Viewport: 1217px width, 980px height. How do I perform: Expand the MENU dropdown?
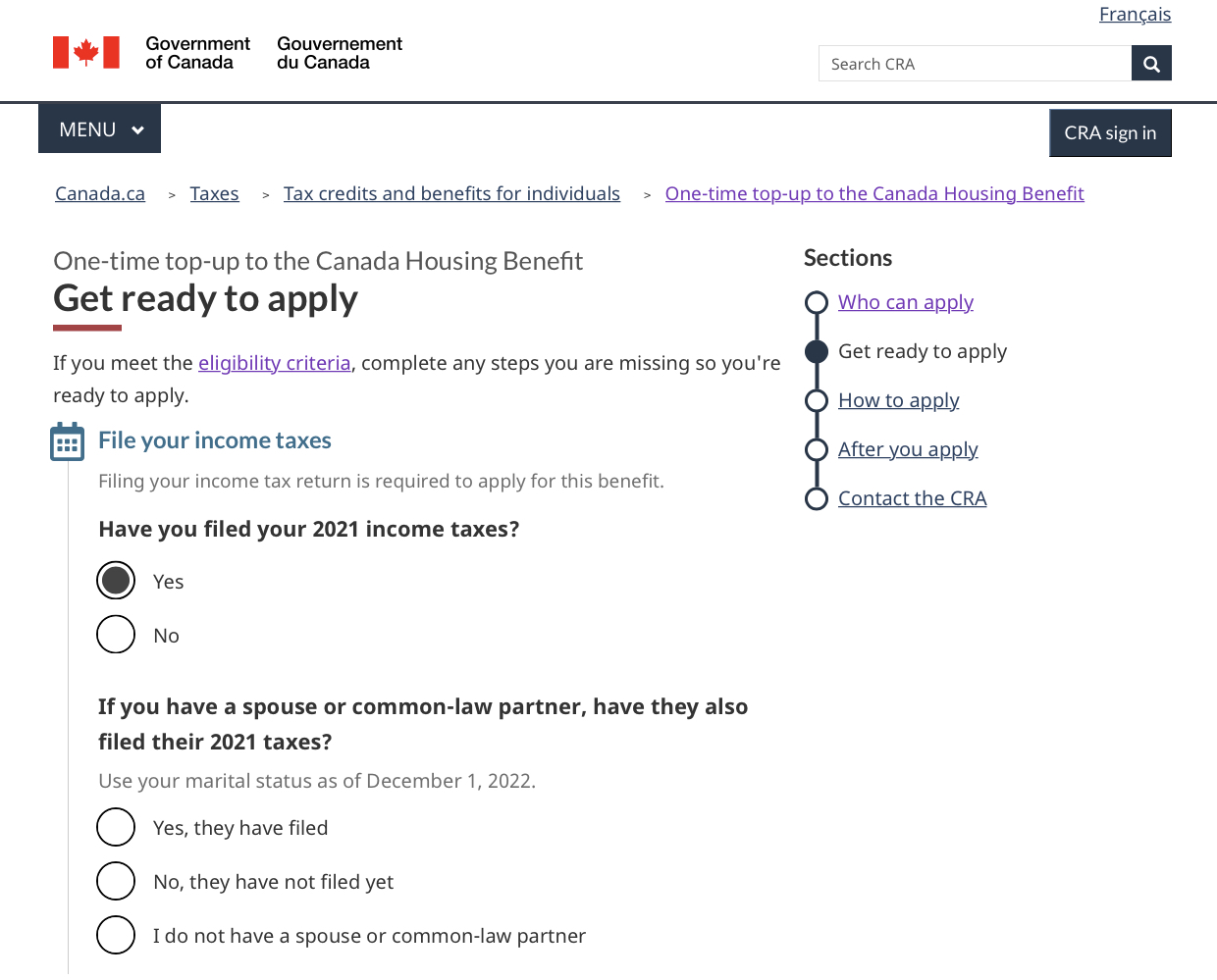pos(100,129)
